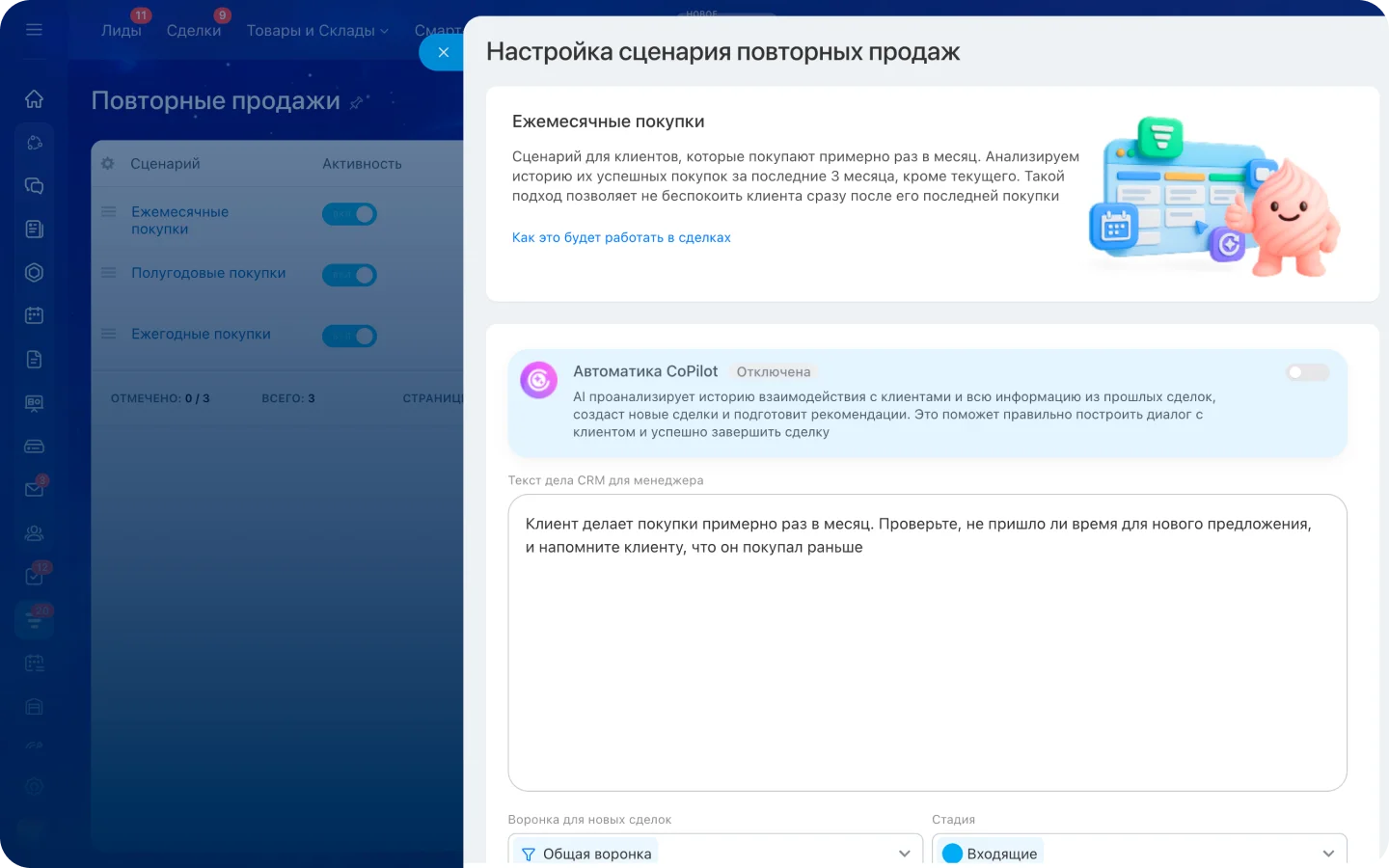
Task: Open the calendar icon in left sidebar
Action: pos(34,314)
